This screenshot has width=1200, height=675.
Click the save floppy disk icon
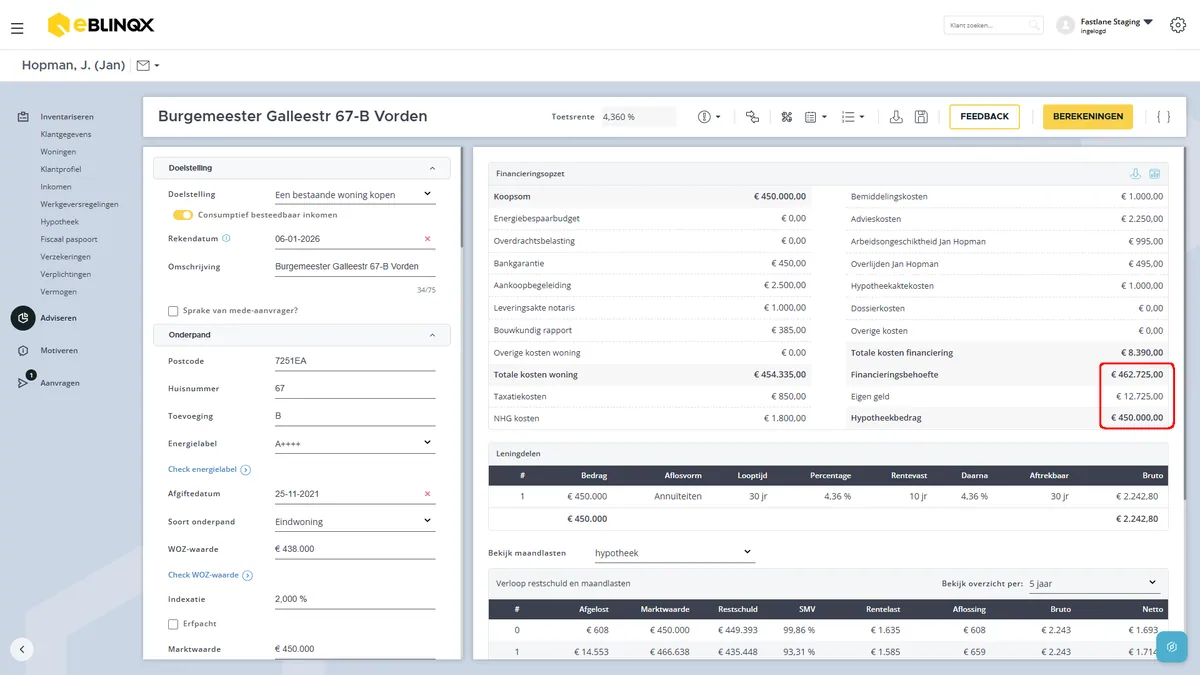click(921, 117)
